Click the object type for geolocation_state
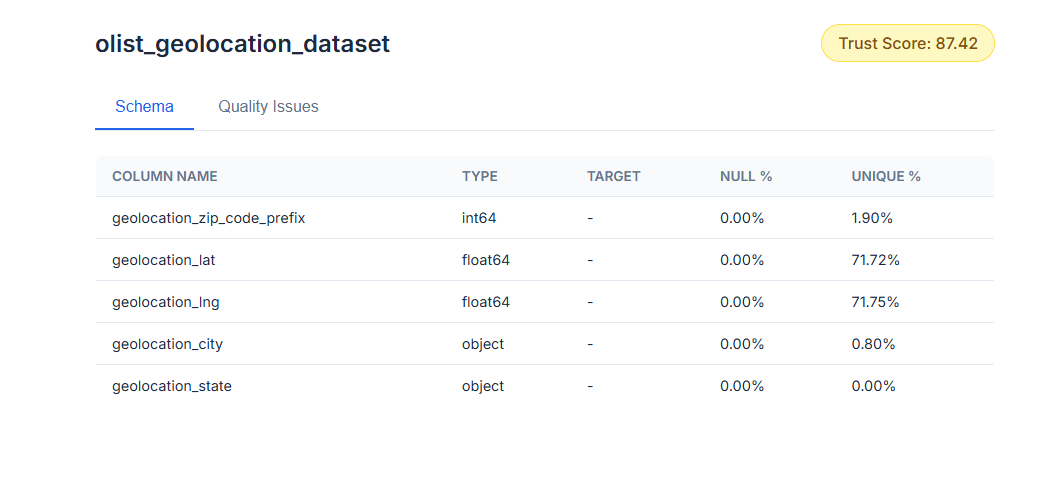This screenshot has height=477, width=1042. [482, 386]
